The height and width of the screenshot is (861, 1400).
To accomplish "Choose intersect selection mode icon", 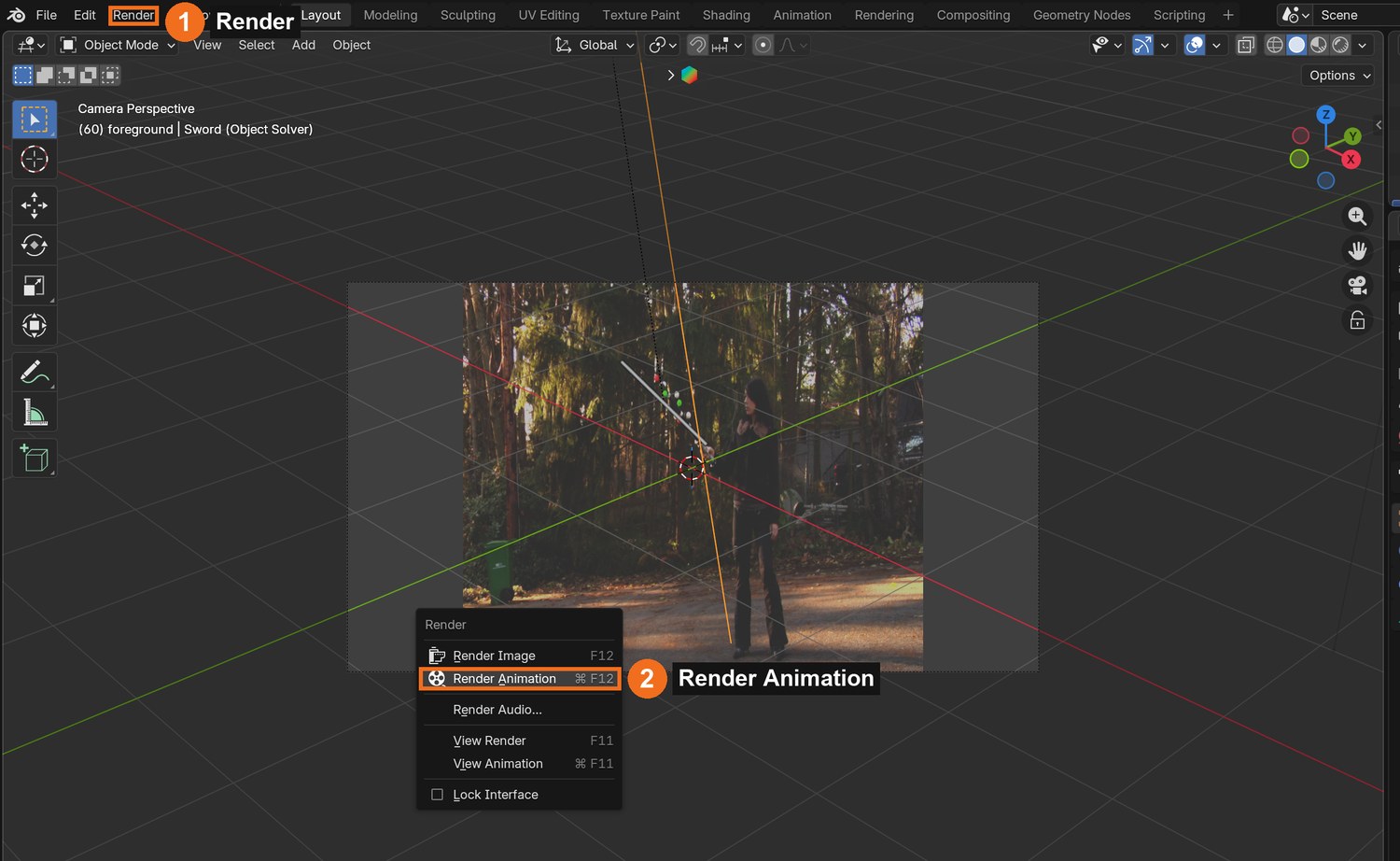I will point(110,75).
